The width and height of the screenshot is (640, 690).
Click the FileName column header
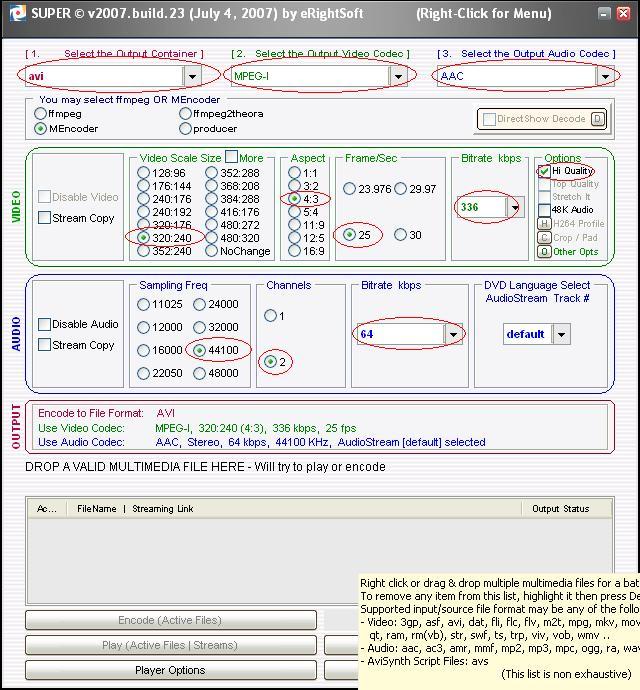point(97,509)
